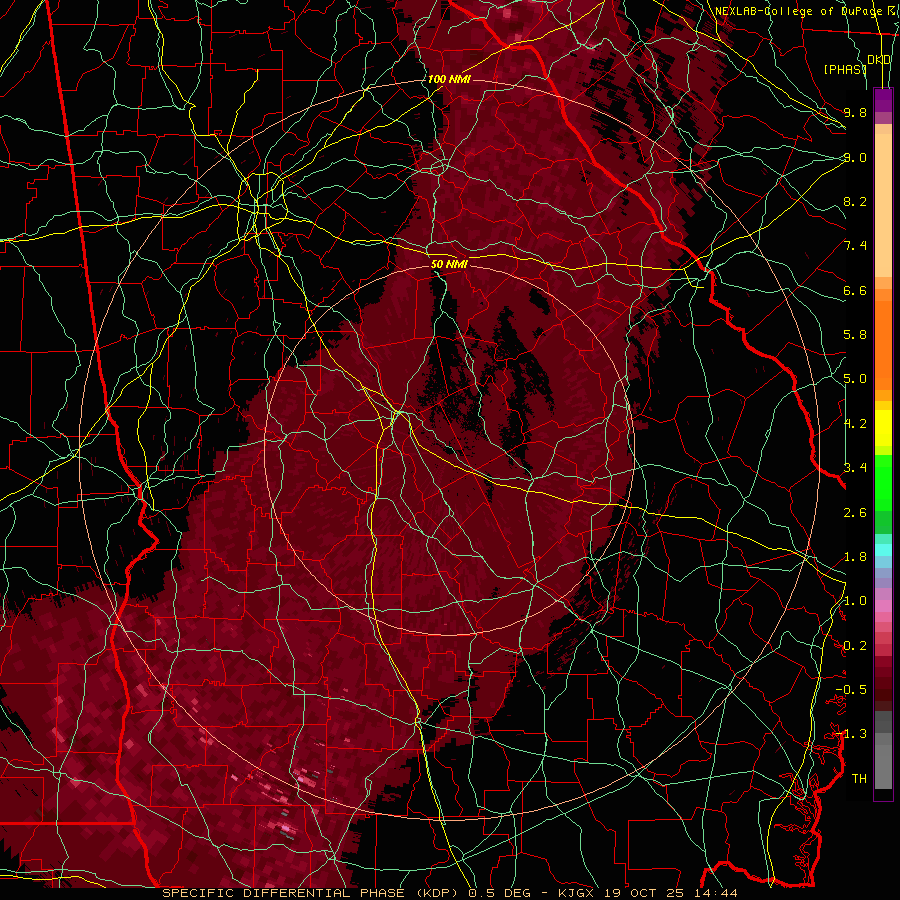The image size is (900, 900).
Task: Pick the orange band of the color bar
Action: 883,346
